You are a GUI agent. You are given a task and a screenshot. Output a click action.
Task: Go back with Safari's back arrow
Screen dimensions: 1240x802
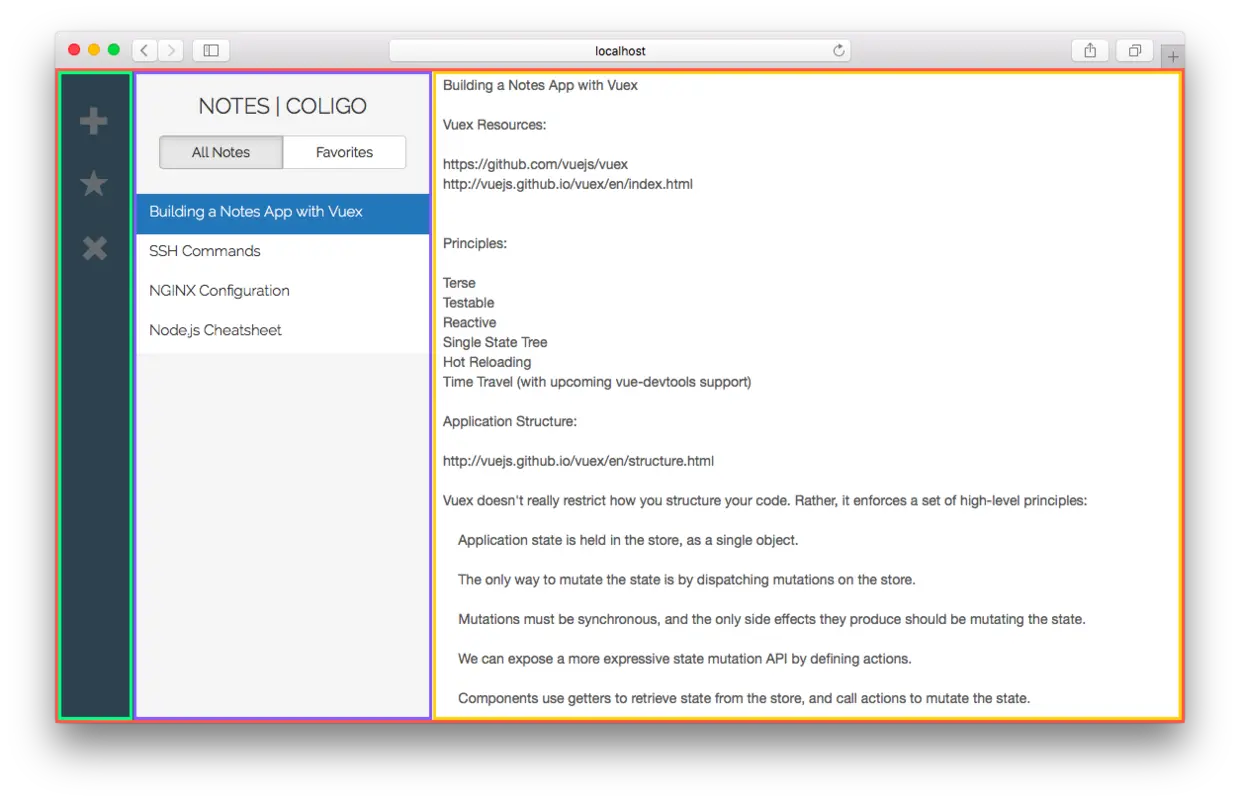(x=145, y=50)
